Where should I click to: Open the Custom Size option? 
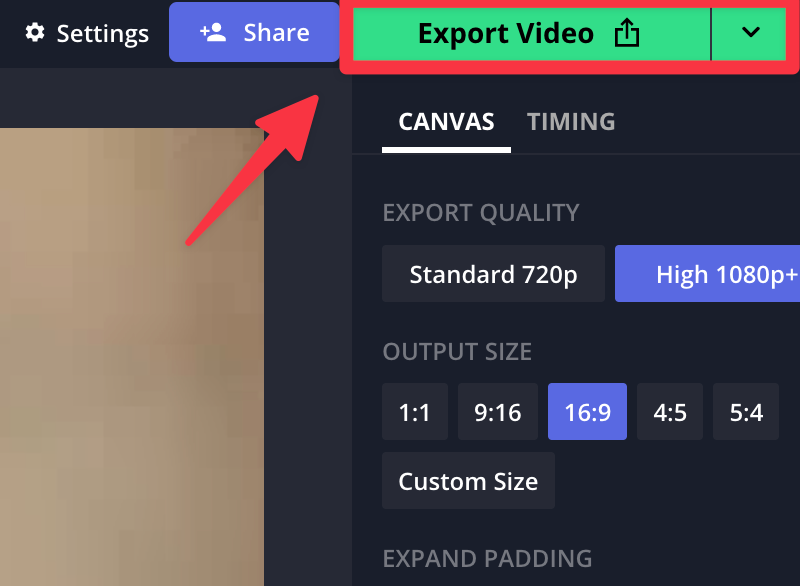pos(468,481)
